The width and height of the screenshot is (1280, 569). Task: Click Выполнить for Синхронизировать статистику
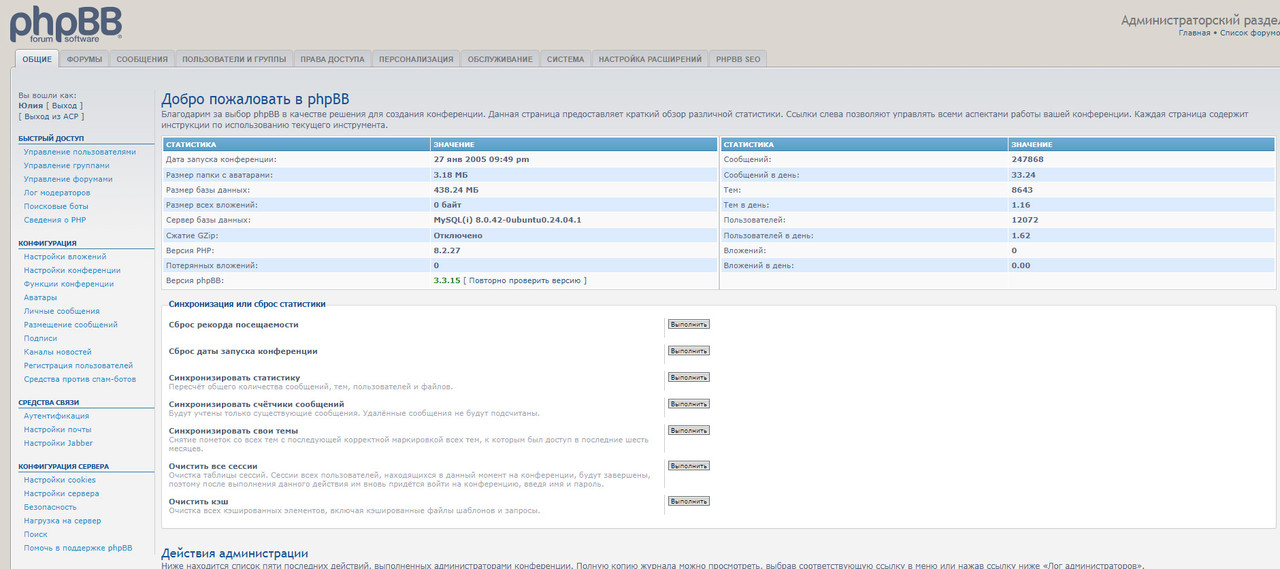point(688,377)
